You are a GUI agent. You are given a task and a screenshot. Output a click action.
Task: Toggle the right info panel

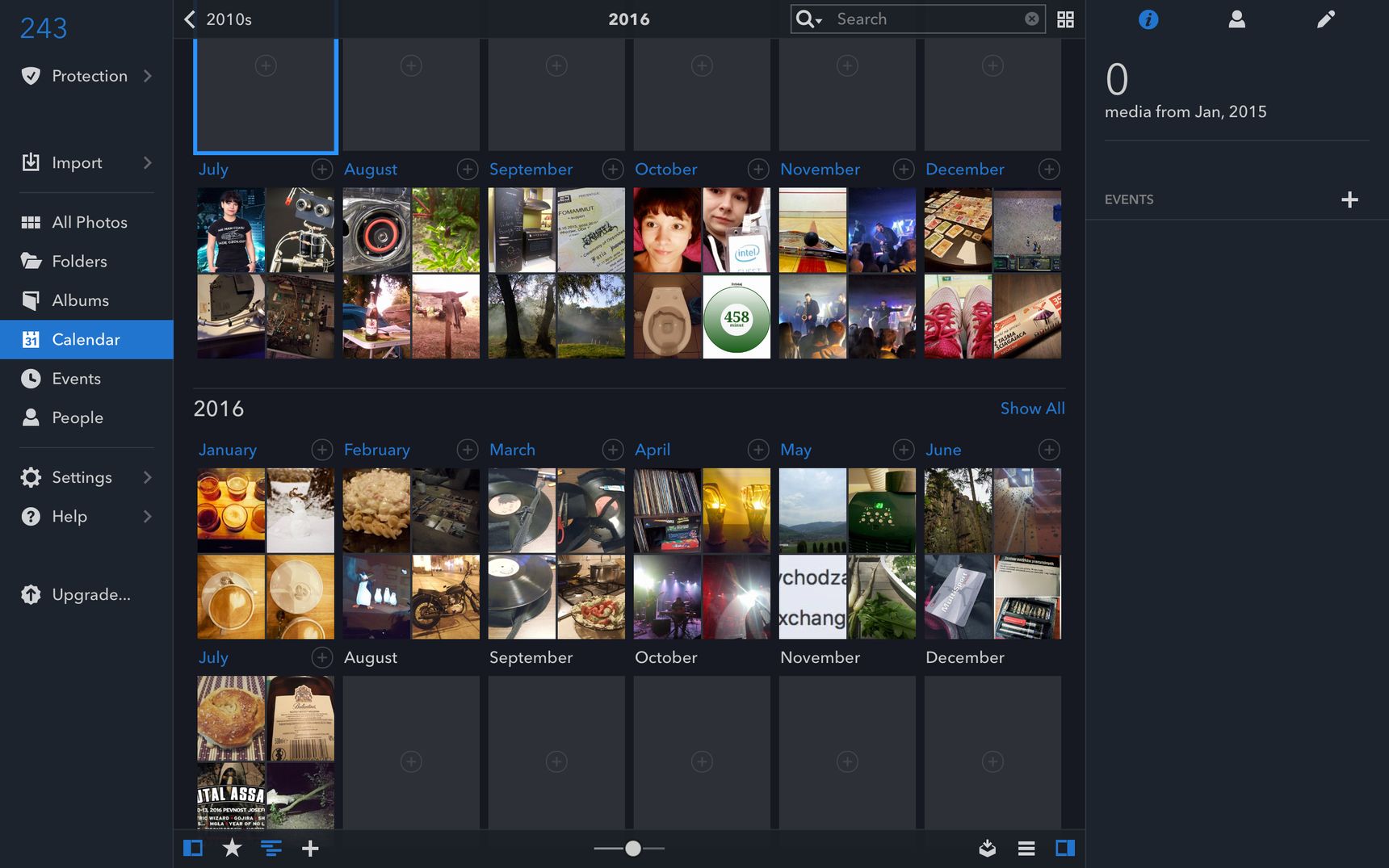pos(1065,848)
